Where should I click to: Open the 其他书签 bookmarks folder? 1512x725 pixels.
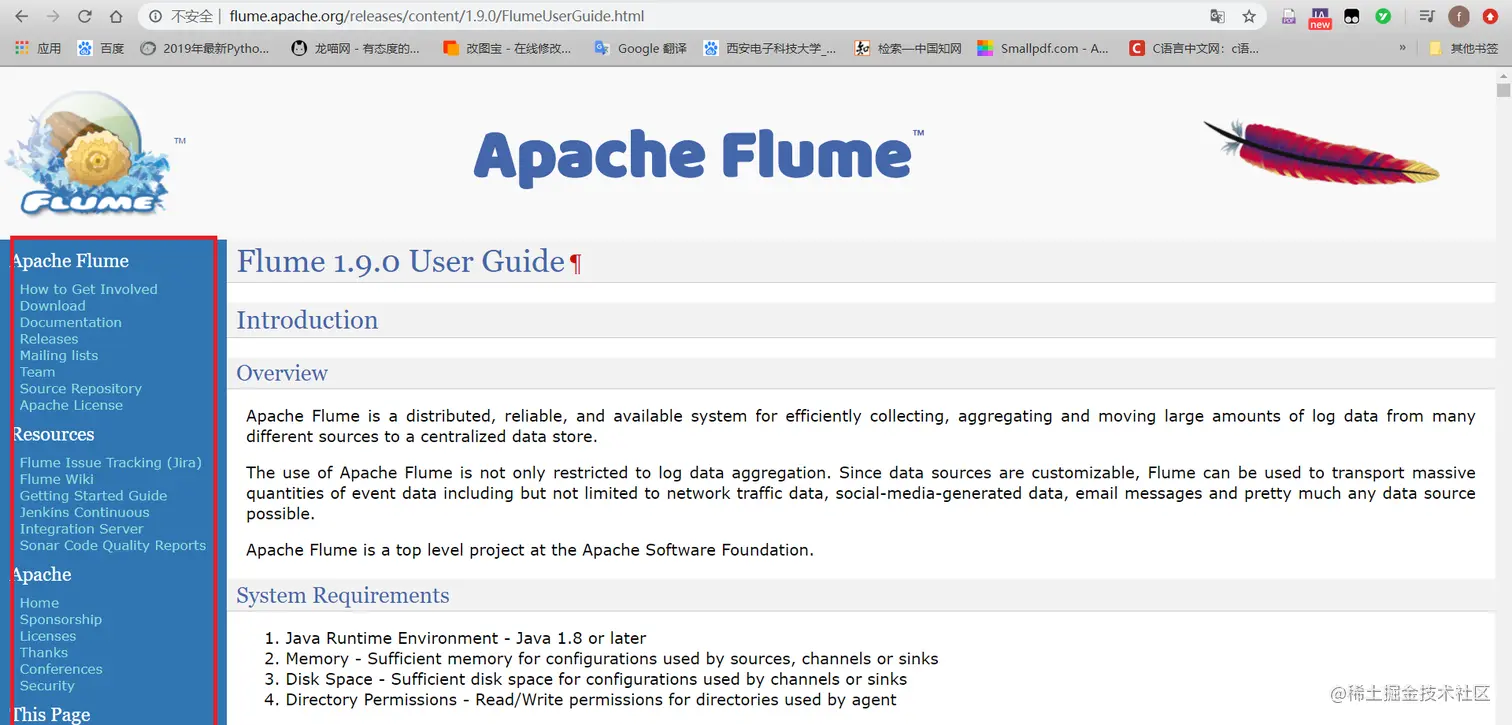[1464, 48]
